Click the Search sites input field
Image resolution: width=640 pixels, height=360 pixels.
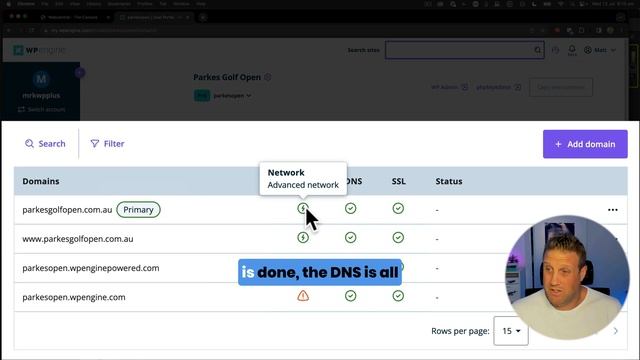pos(464,50)
